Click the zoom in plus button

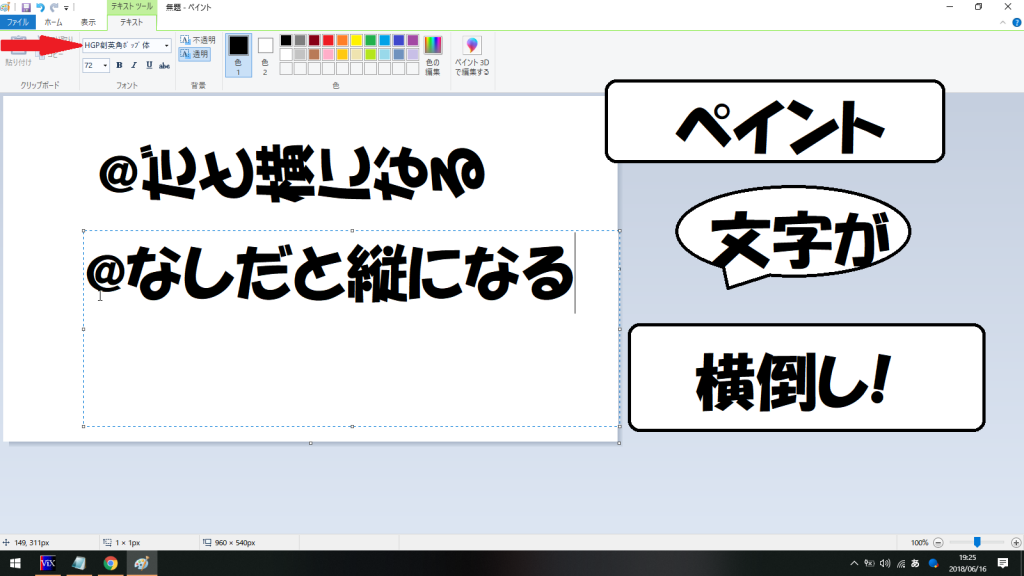pos(1016,542)
